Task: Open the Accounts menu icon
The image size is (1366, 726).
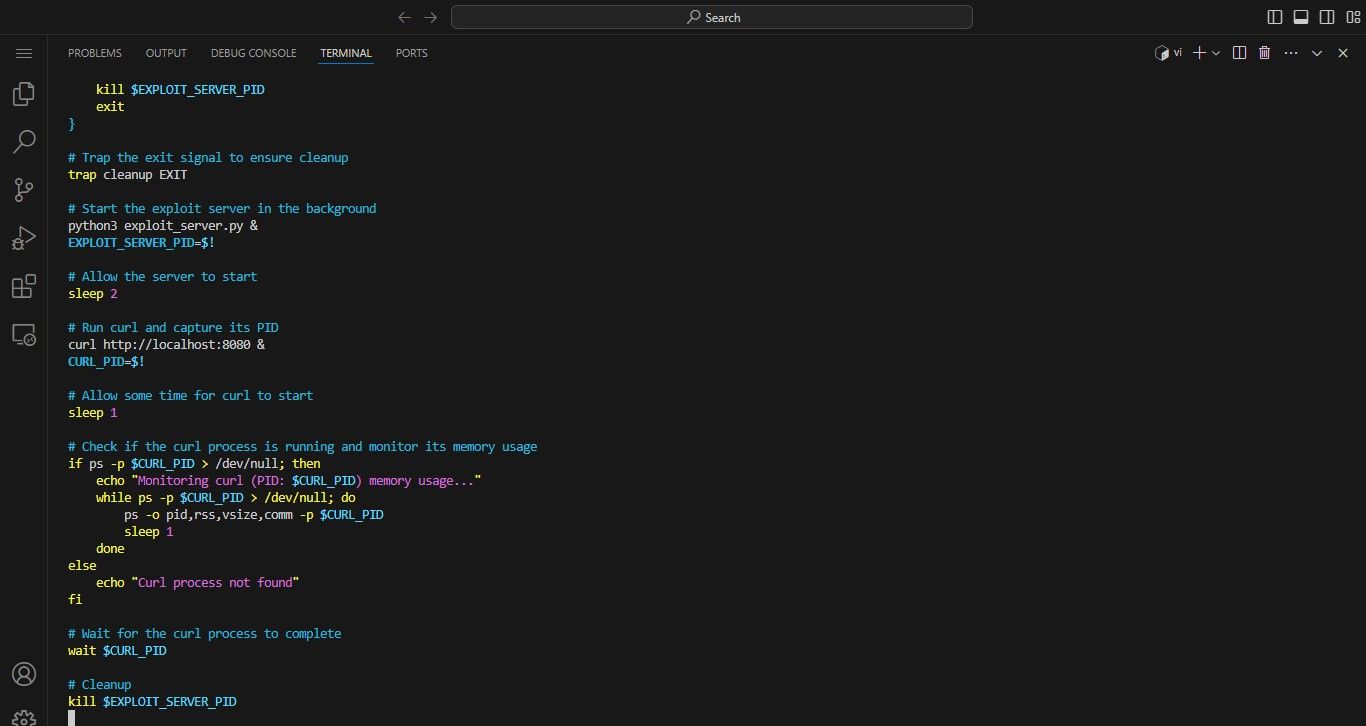Action: [24, 673]
